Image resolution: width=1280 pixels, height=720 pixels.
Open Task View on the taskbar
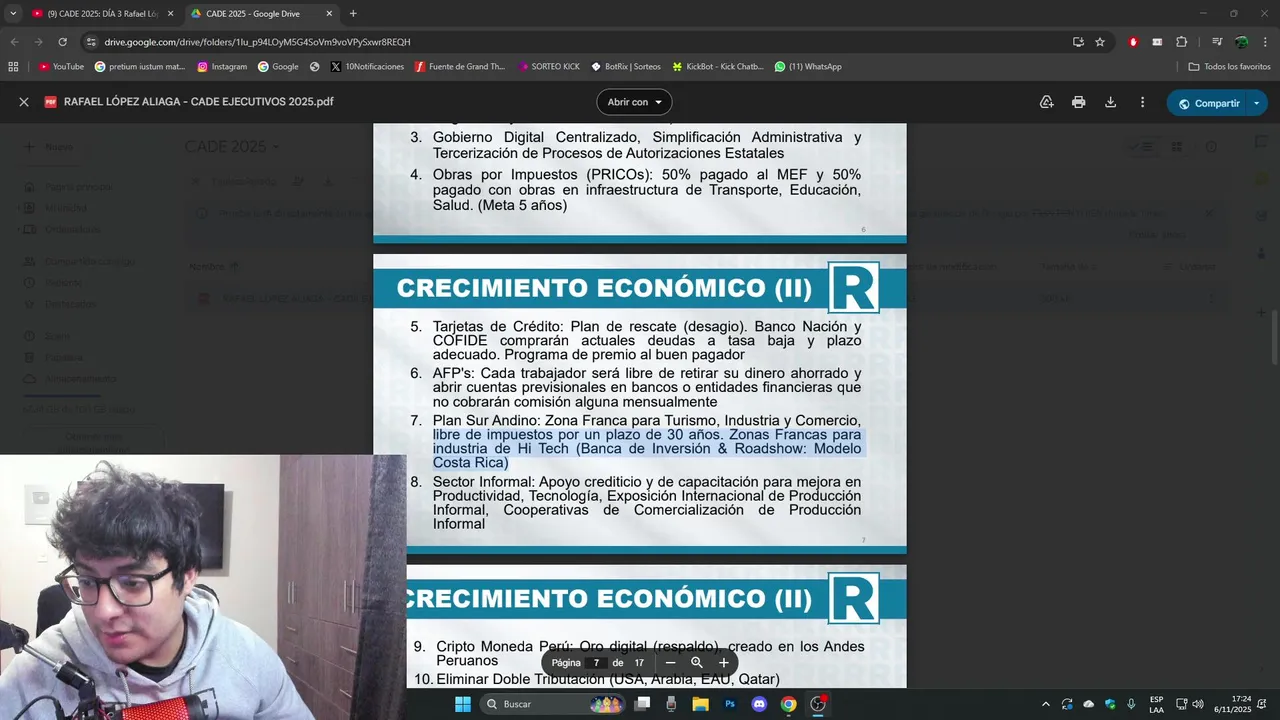643,704
